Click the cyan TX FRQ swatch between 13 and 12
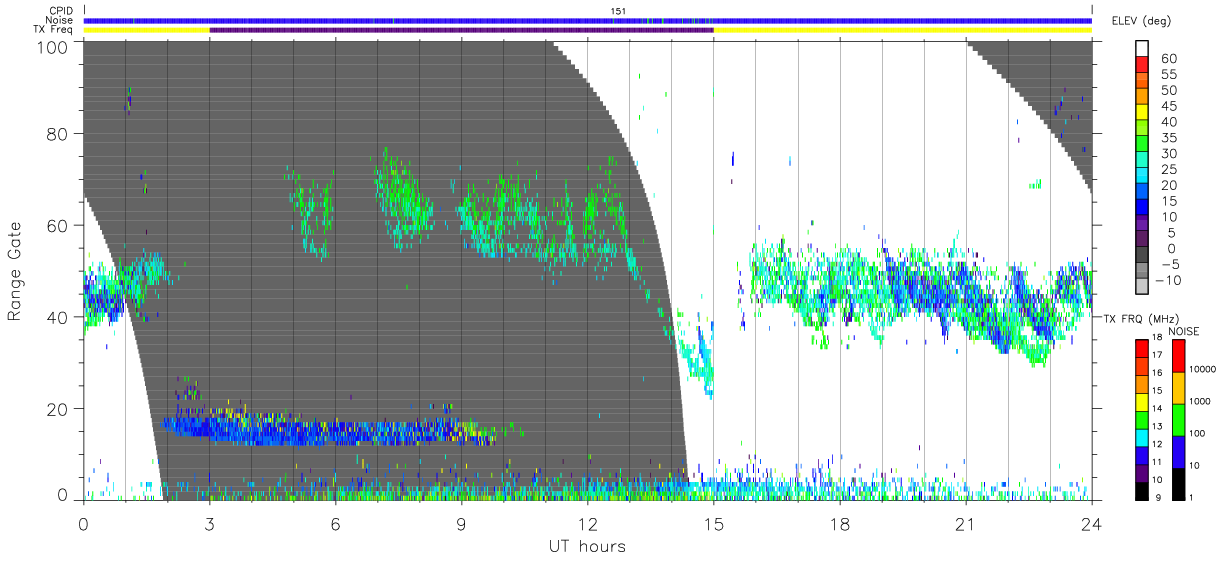The image size is (1228, 567). (x=1143, y=437)
